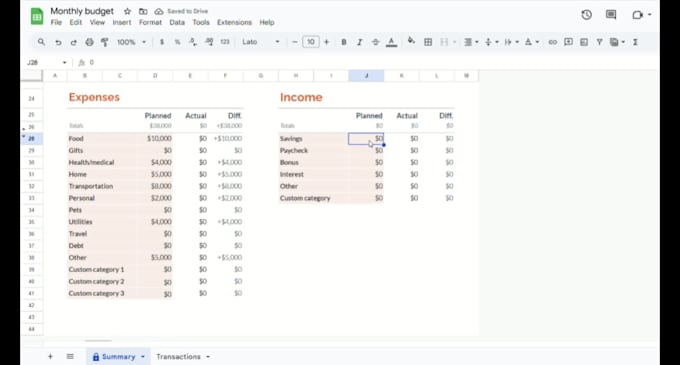This screenshot has height=365, width=680.
Task: Select the Transportation planned $8,000 cell
Action: pos(155,186)
